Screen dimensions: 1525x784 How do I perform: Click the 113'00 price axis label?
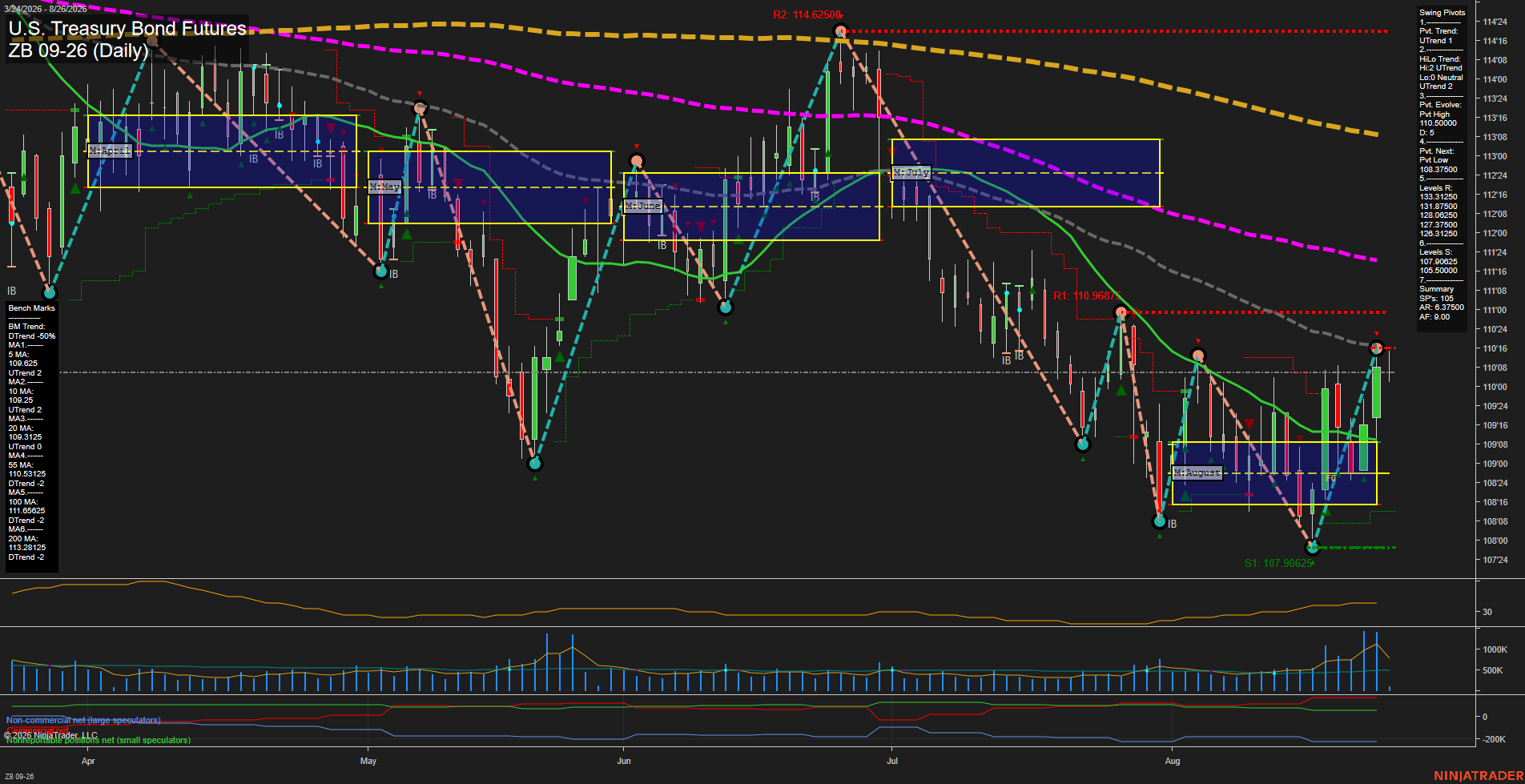(1495, 156)
